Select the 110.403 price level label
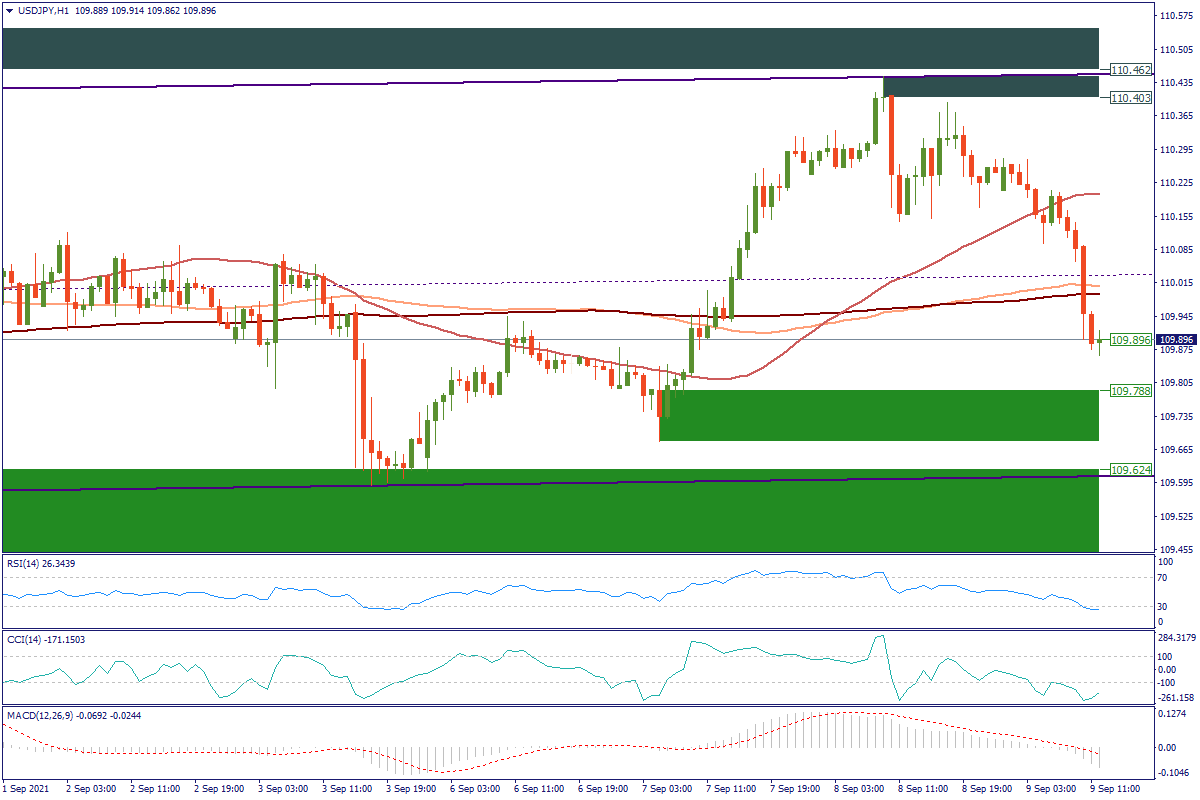 pos(1131,98)
